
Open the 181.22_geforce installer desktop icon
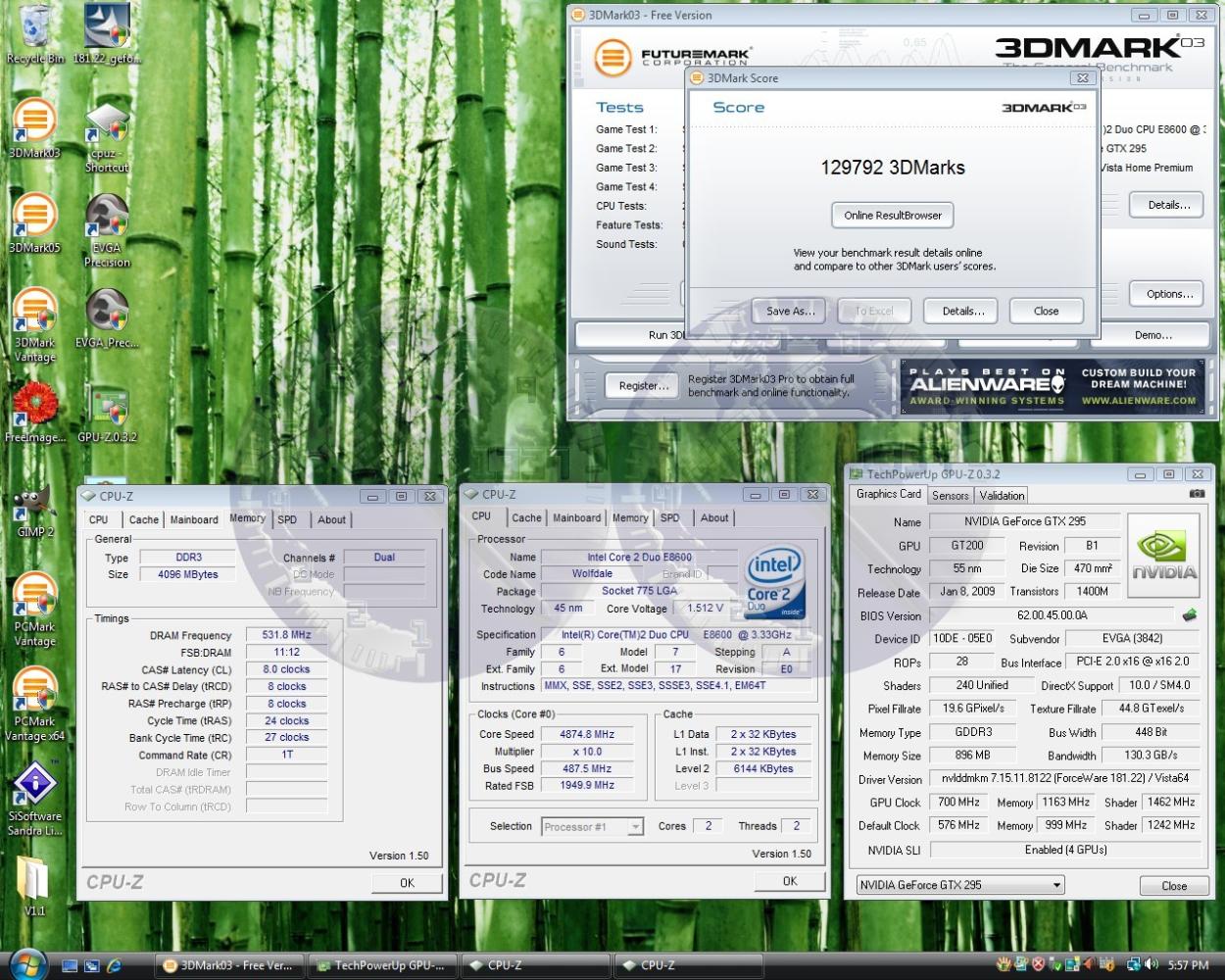point(108,34)
